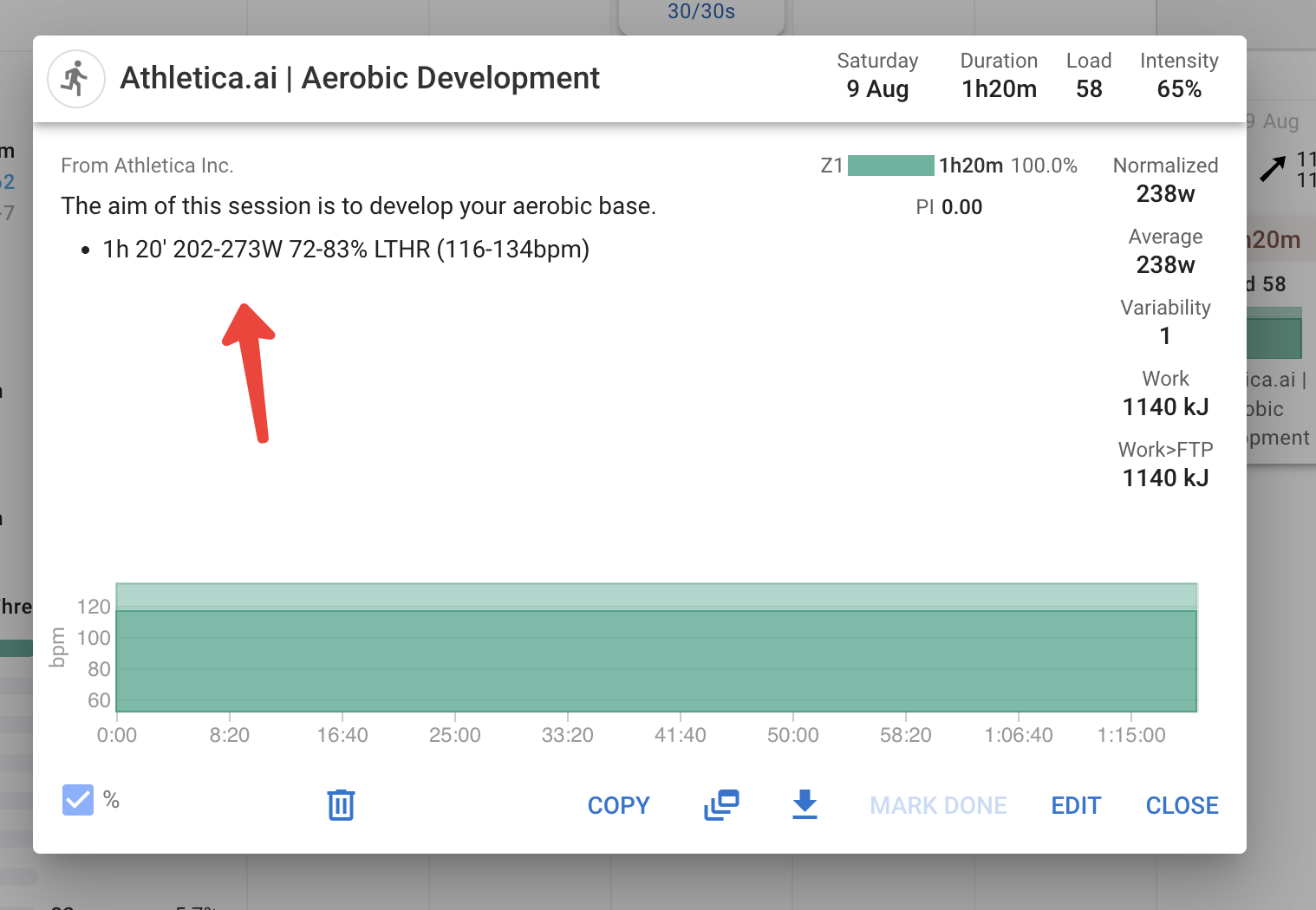Close the workout dialog
The width and height of the screenshot is (1316, 910).
point(1182,806)
